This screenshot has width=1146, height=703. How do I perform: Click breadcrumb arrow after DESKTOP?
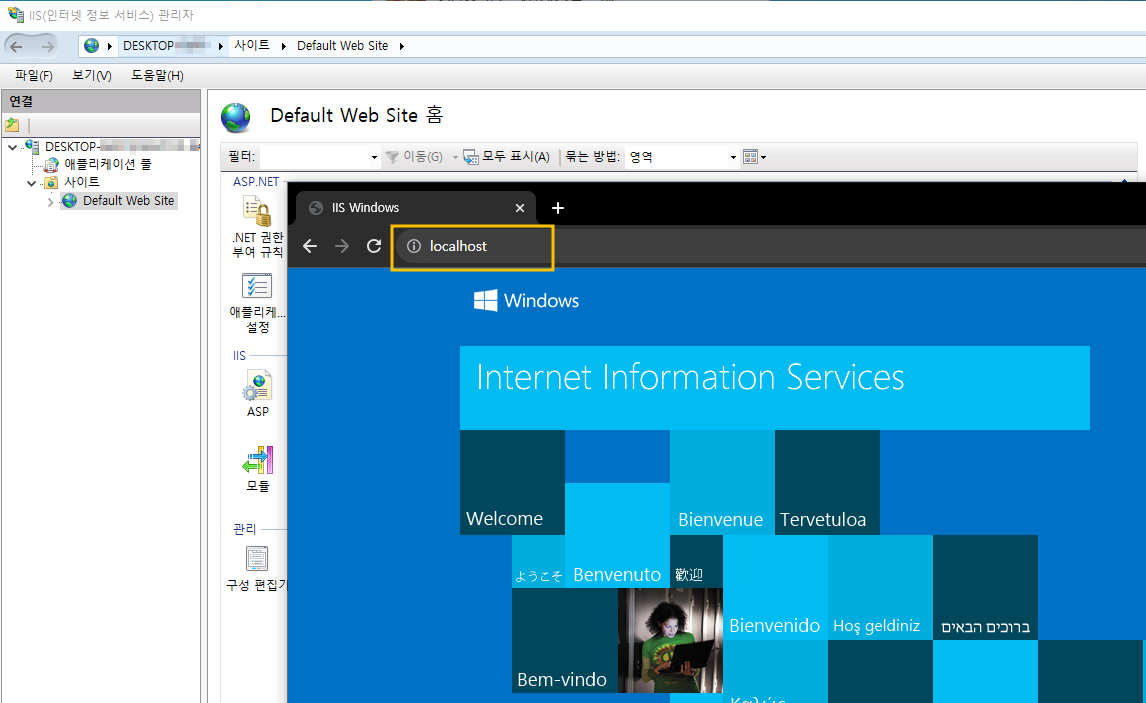[x=221, y=46]
